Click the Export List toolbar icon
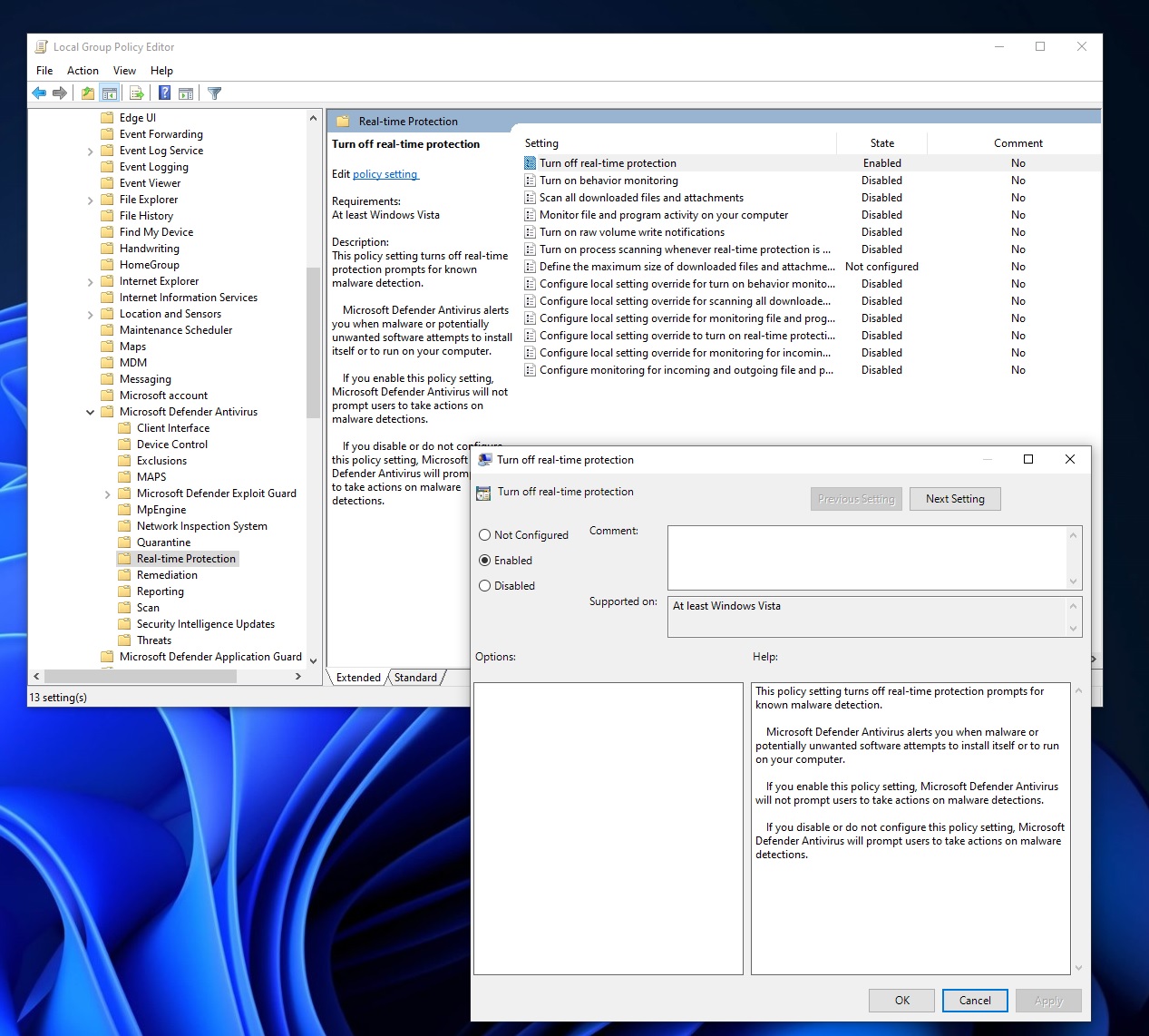 (137, 93)
